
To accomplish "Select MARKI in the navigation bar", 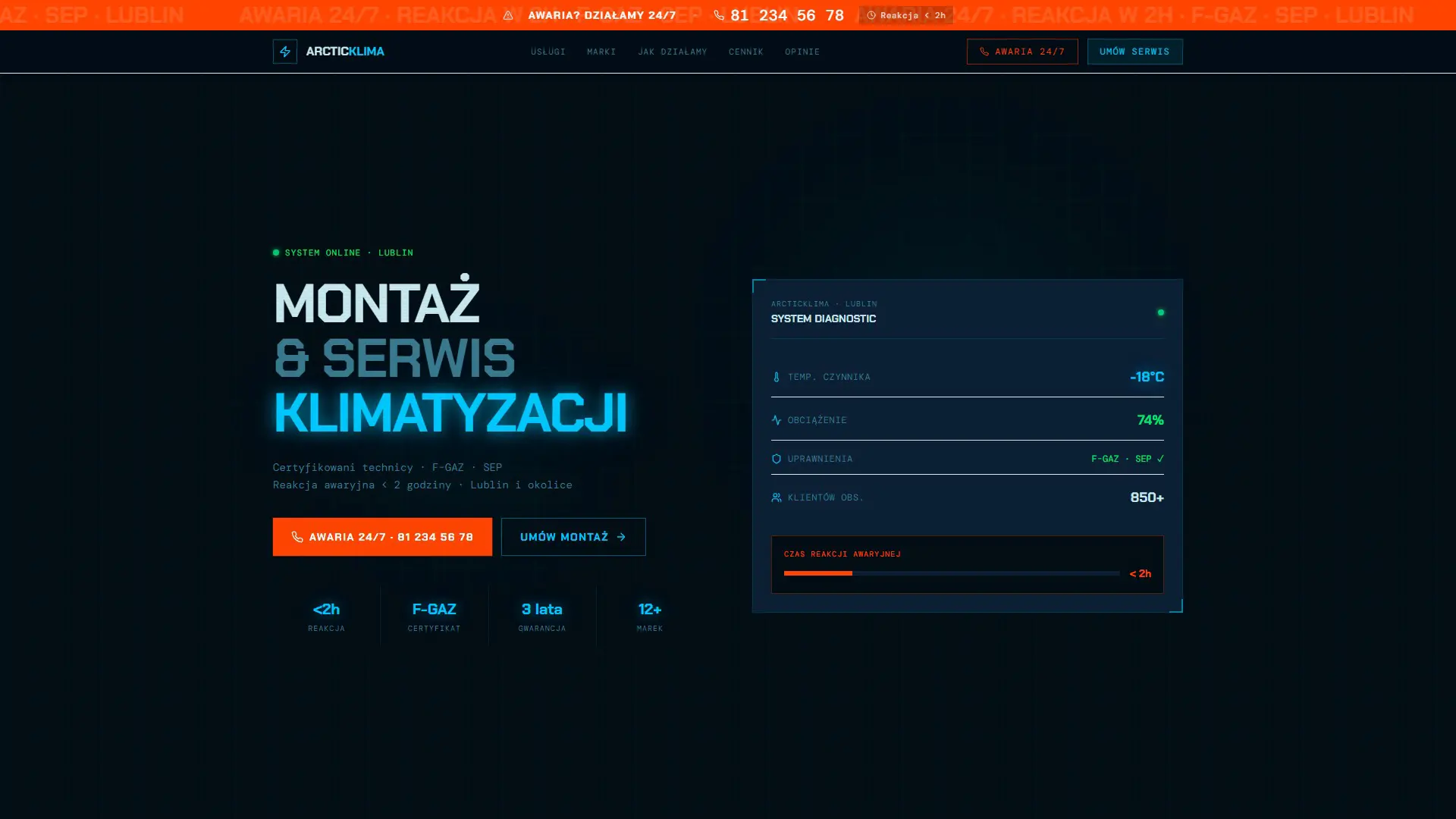I will pos(601,52).
